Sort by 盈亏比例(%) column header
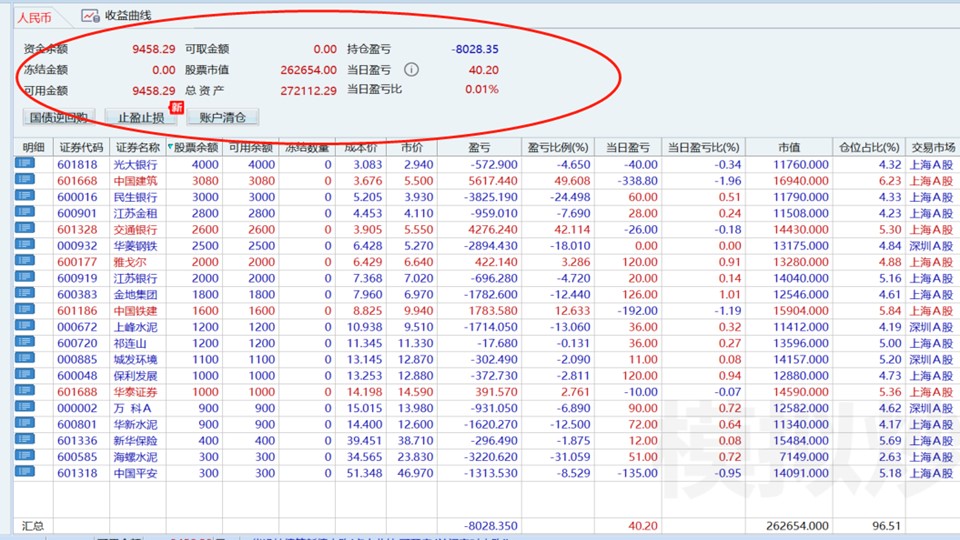960x540 pixels. click(x=558, y=148)
